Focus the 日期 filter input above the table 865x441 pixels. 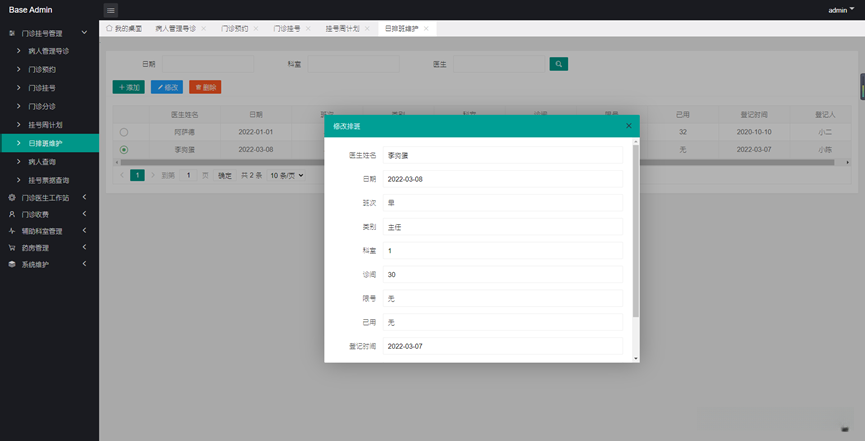[208, 64]
